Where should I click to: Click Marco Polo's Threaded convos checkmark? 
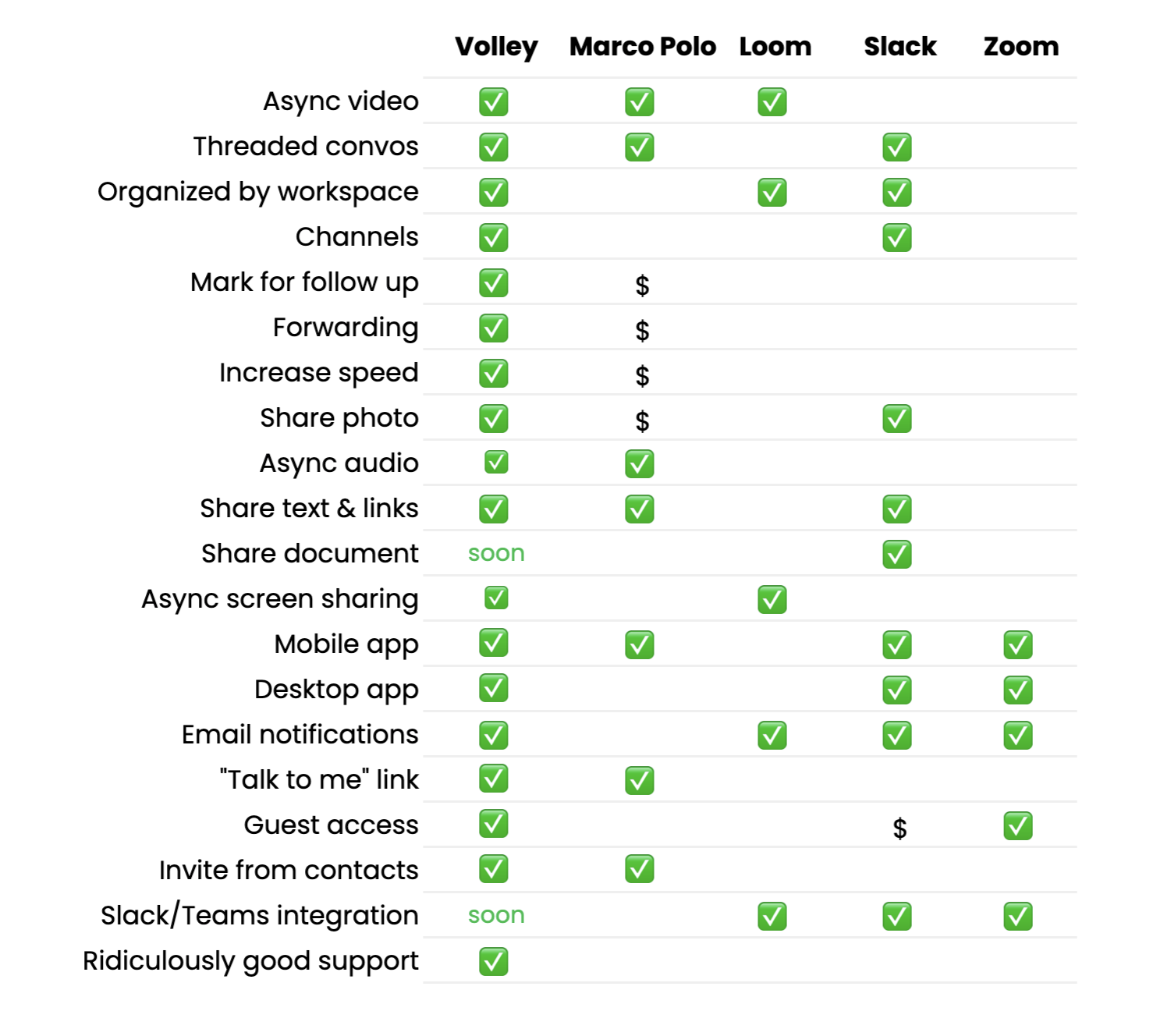[640, 147]
